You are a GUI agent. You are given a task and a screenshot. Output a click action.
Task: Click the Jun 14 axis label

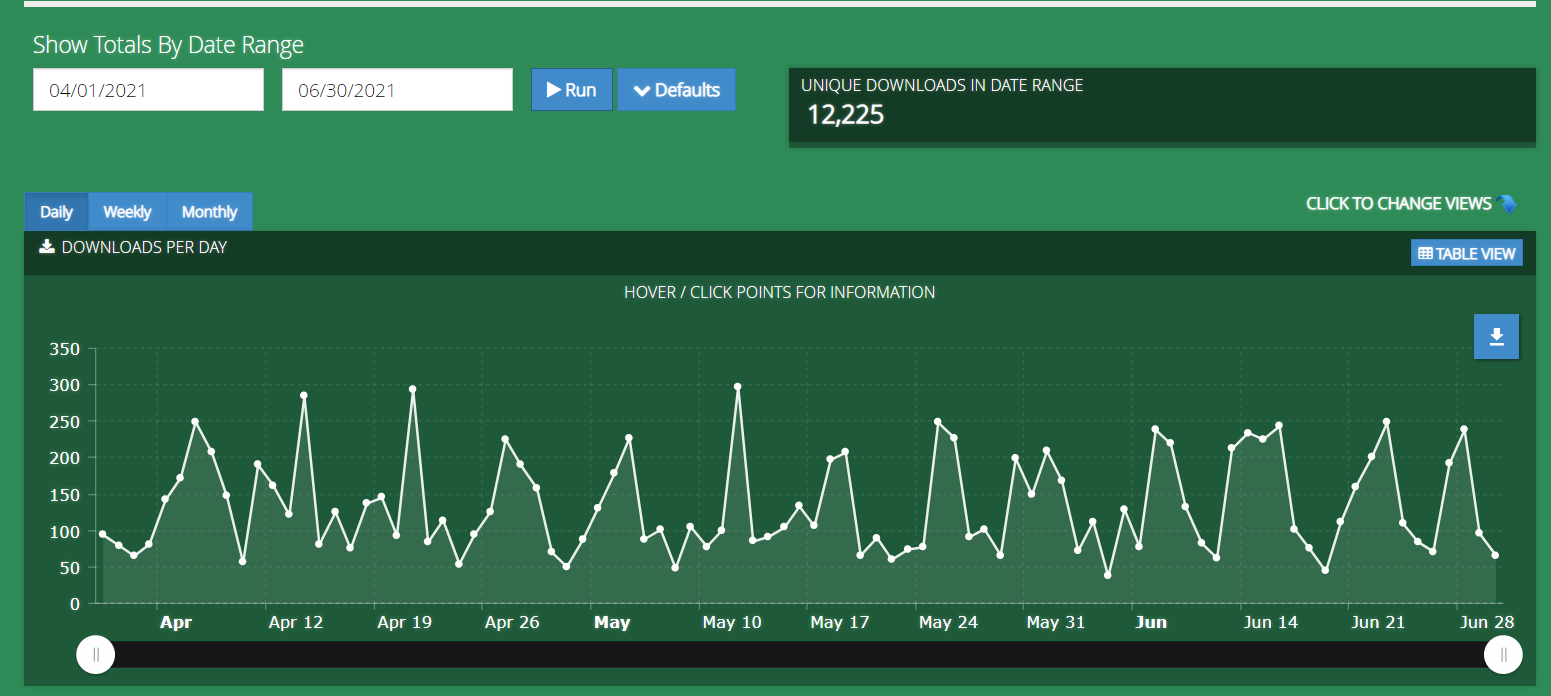point(1271,622)
